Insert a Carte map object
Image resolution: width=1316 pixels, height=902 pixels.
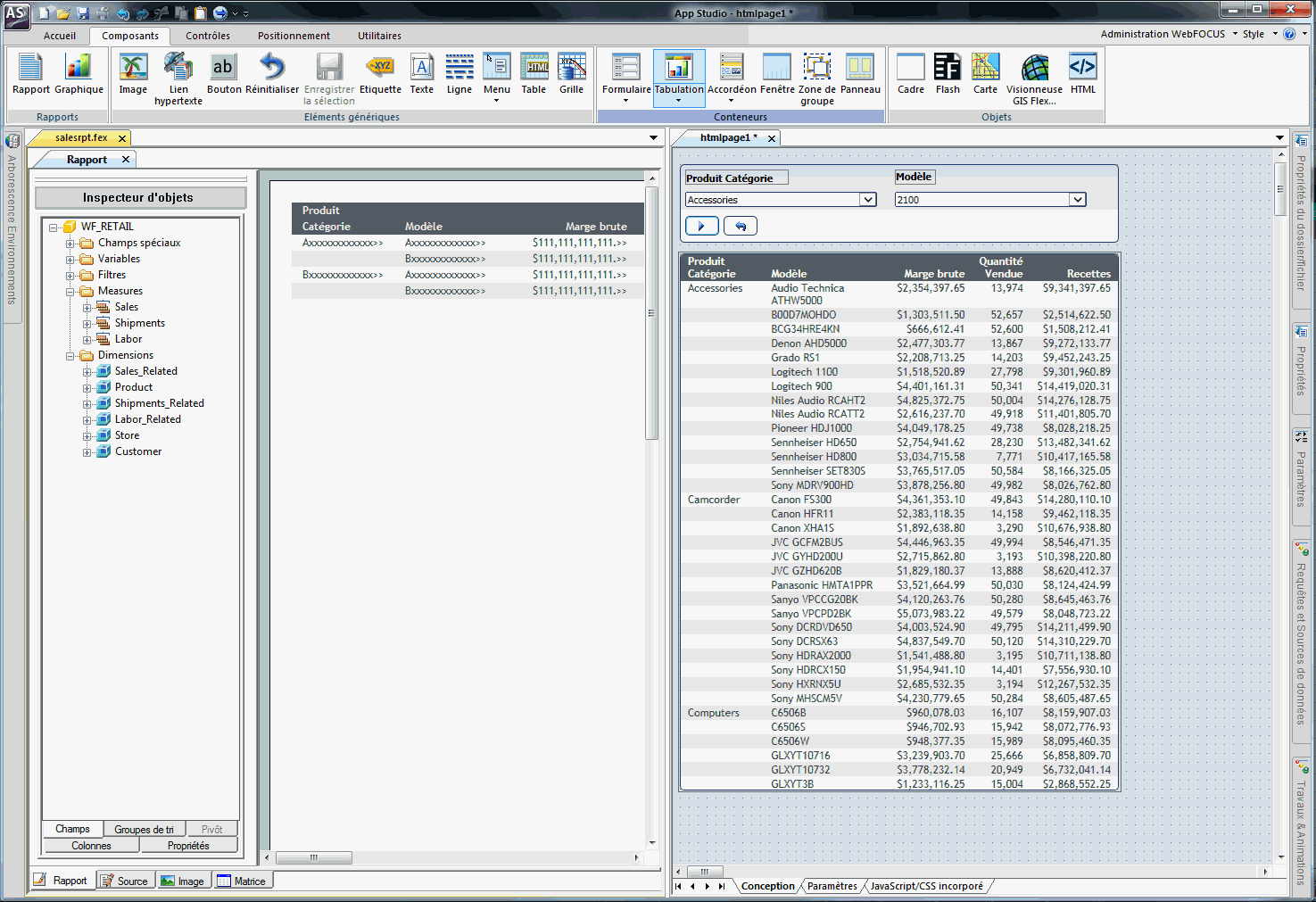pyautogui.click(x=985, y=74)
